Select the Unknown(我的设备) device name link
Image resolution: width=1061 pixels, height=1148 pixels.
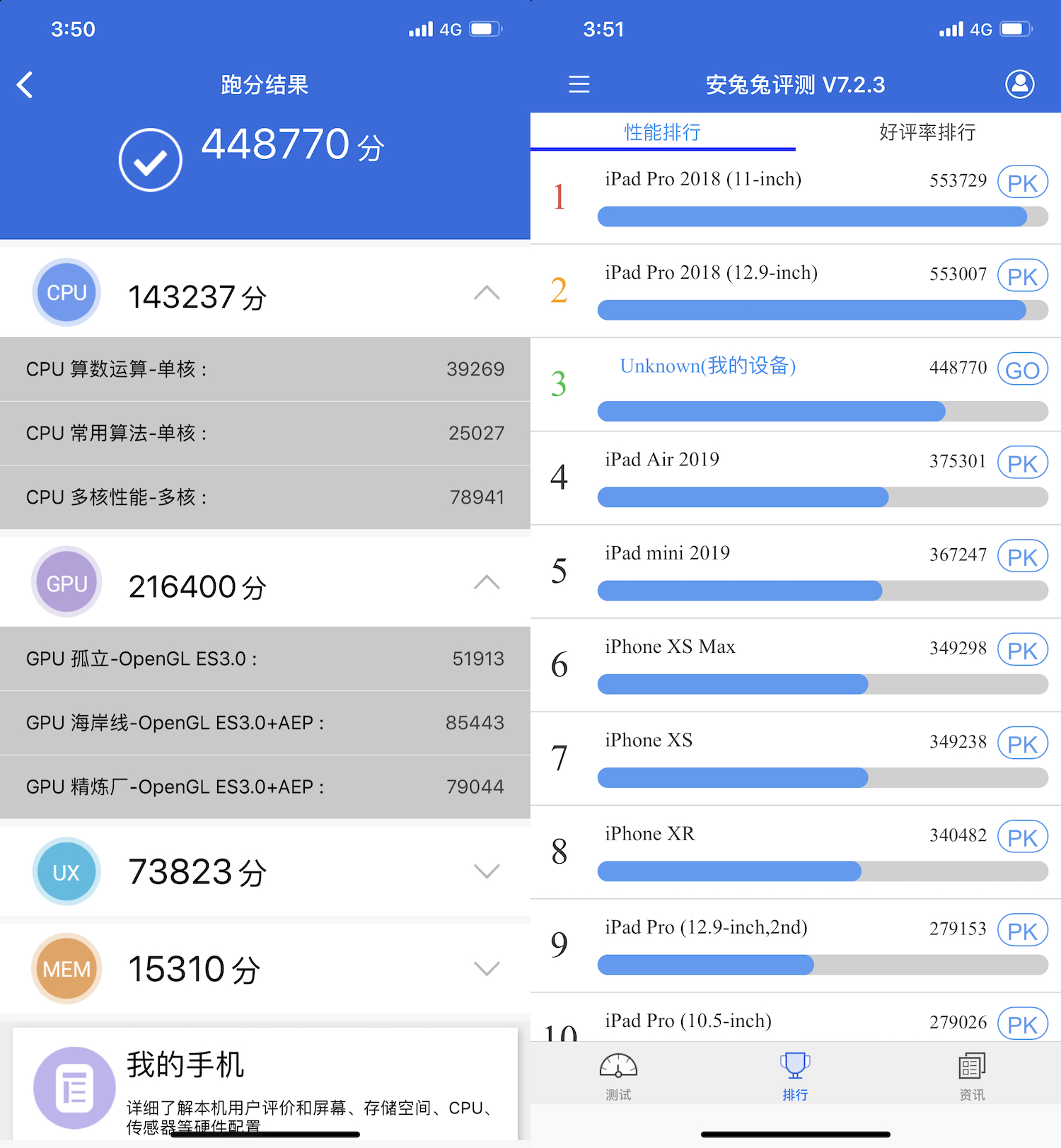(708, 366)
